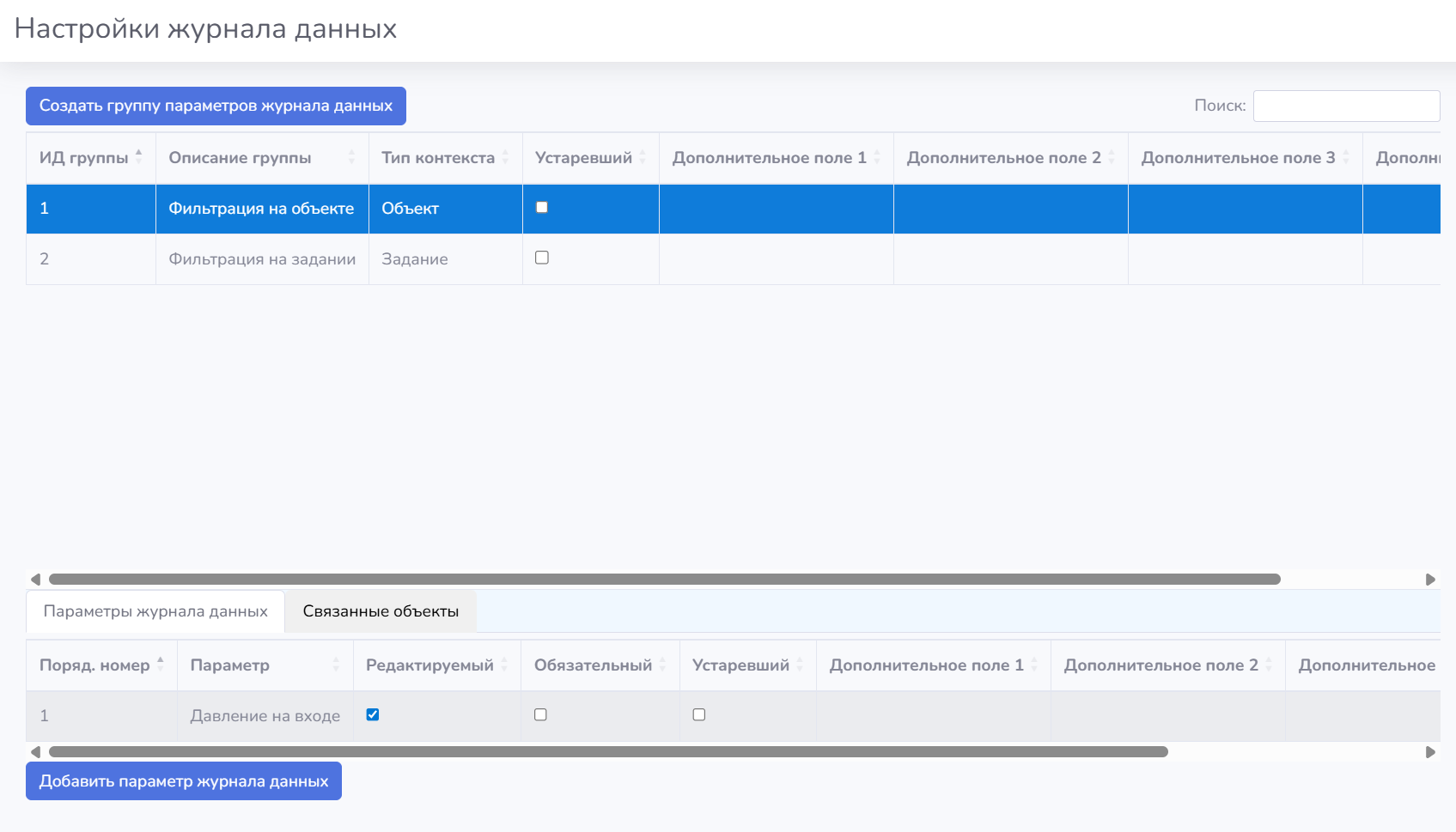Sort parameters by Редактируемый icon
The image size is (1456, 832).
(504, 665)
